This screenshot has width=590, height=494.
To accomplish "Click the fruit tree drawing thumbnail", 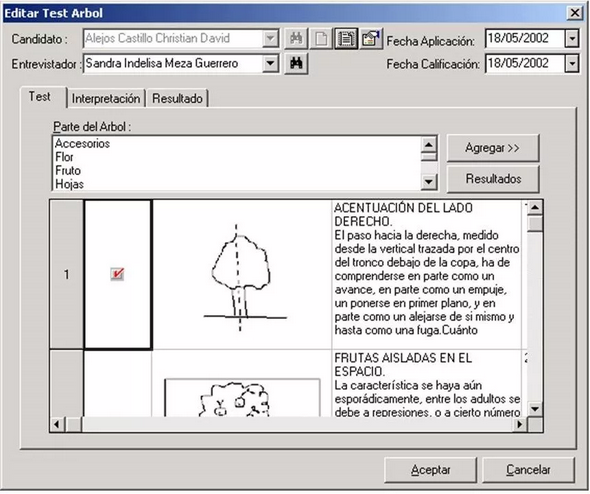I will [242, 398].
